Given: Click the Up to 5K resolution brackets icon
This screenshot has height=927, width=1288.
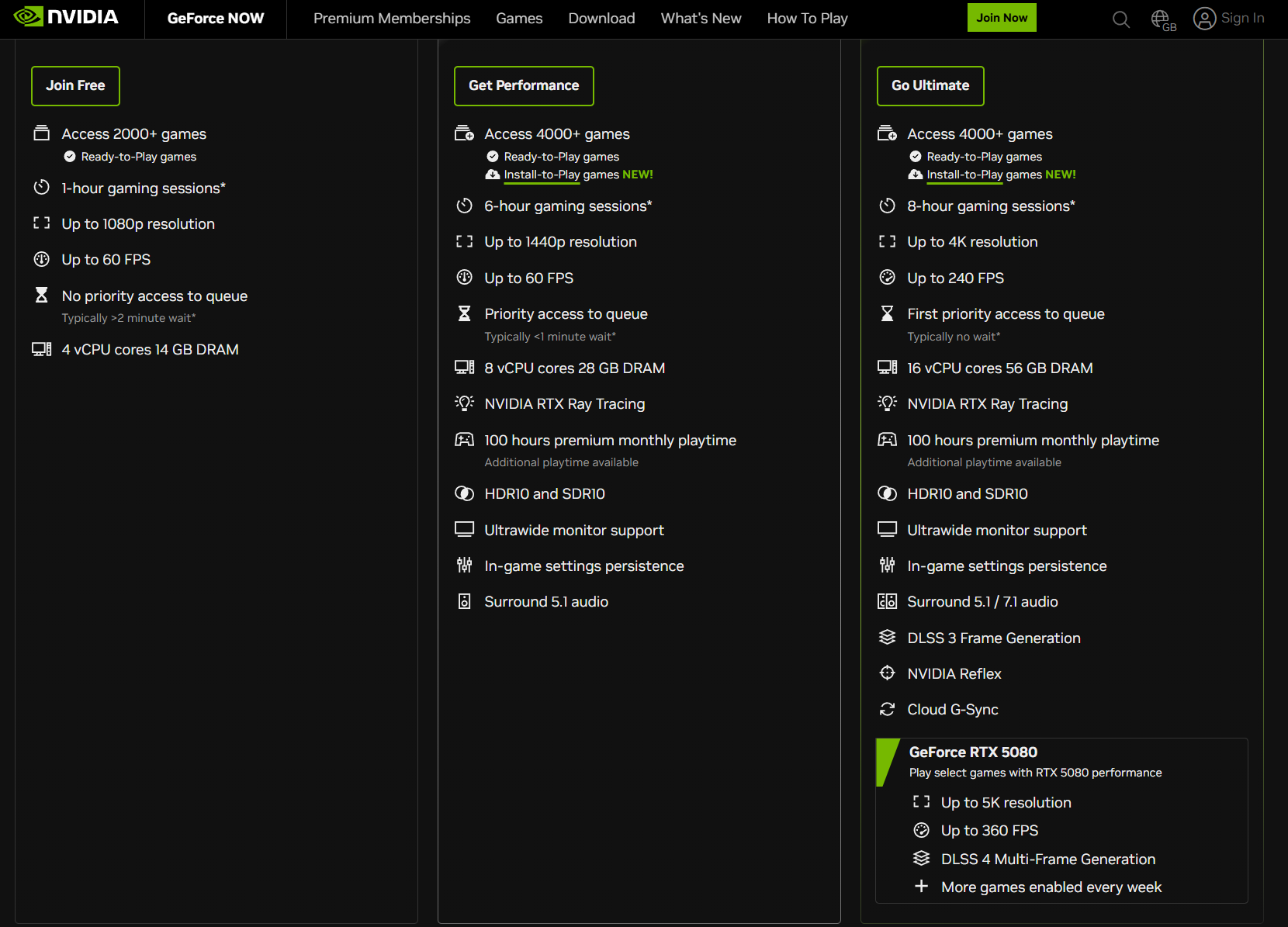Looking at the screenshot, I should [x=922, y=802].
